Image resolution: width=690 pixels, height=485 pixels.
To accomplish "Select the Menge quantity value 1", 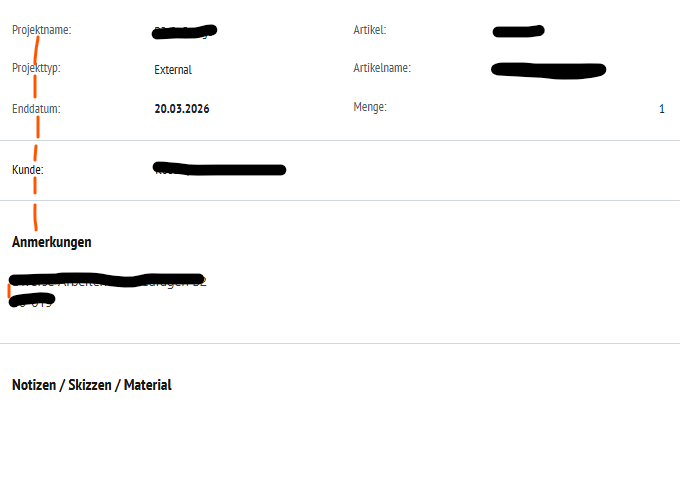I will click(x=661, y=109).
